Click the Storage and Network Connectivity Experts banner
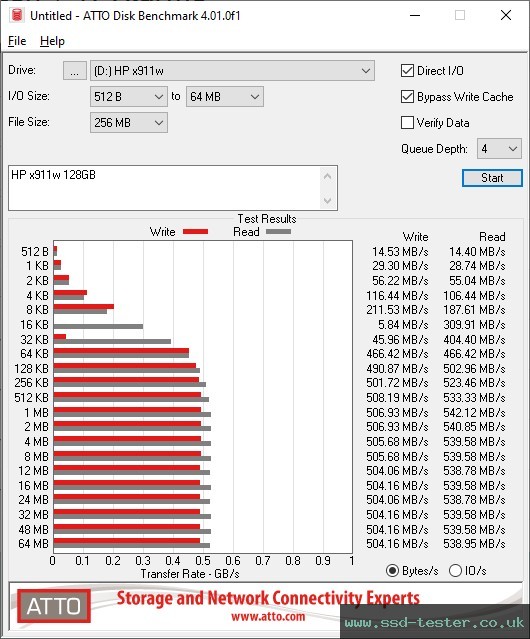 coord(268,598)
